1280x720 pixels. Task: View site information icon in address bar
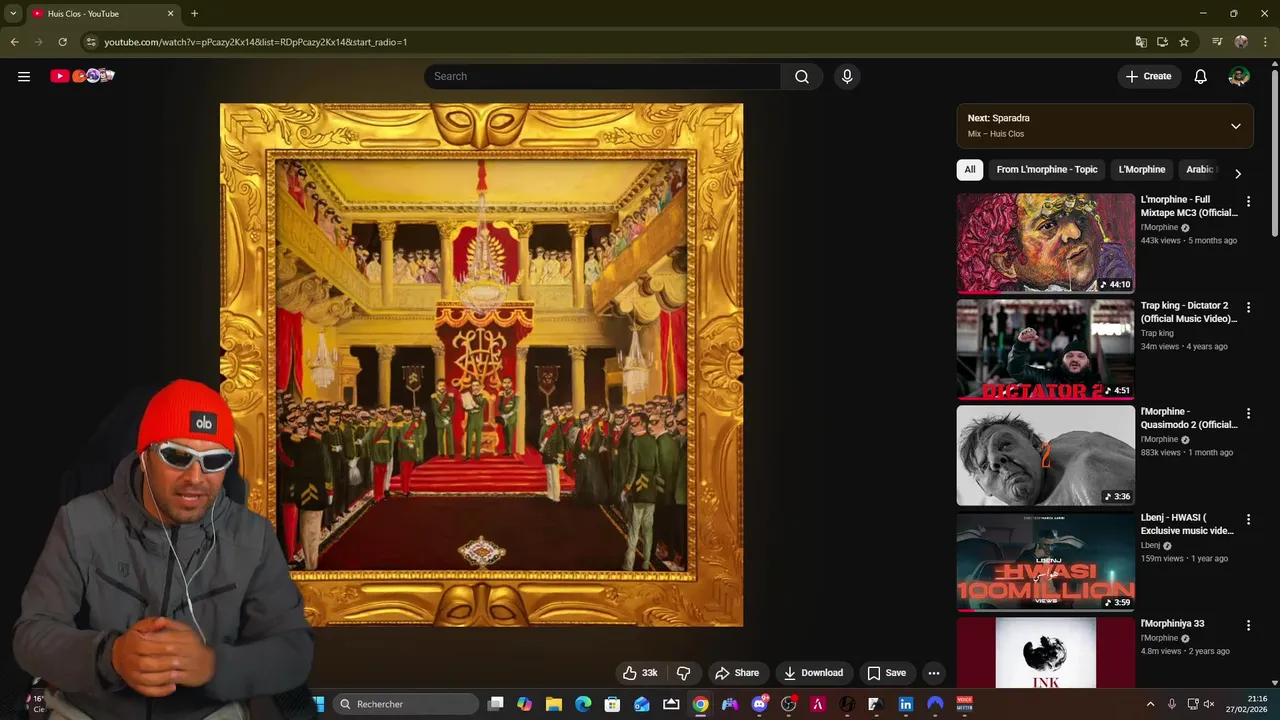coord(91,42)
